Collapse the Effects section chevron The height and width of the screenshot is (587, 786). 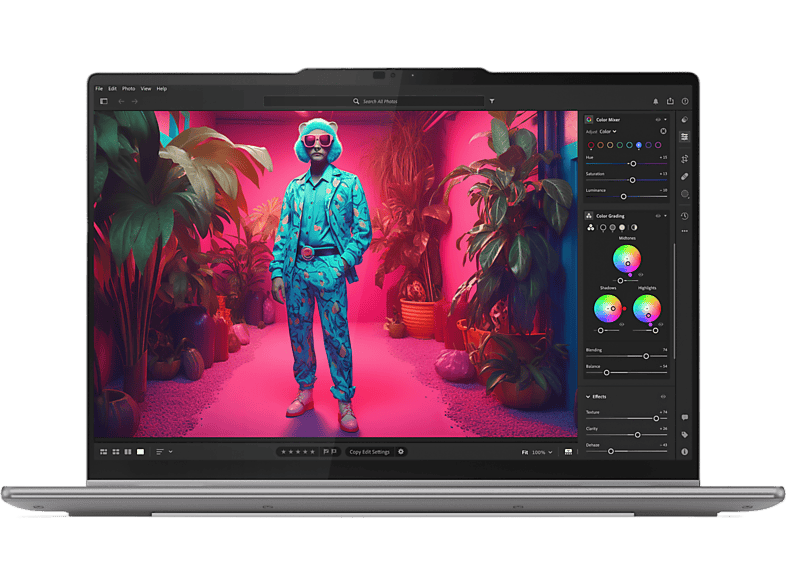588,397
